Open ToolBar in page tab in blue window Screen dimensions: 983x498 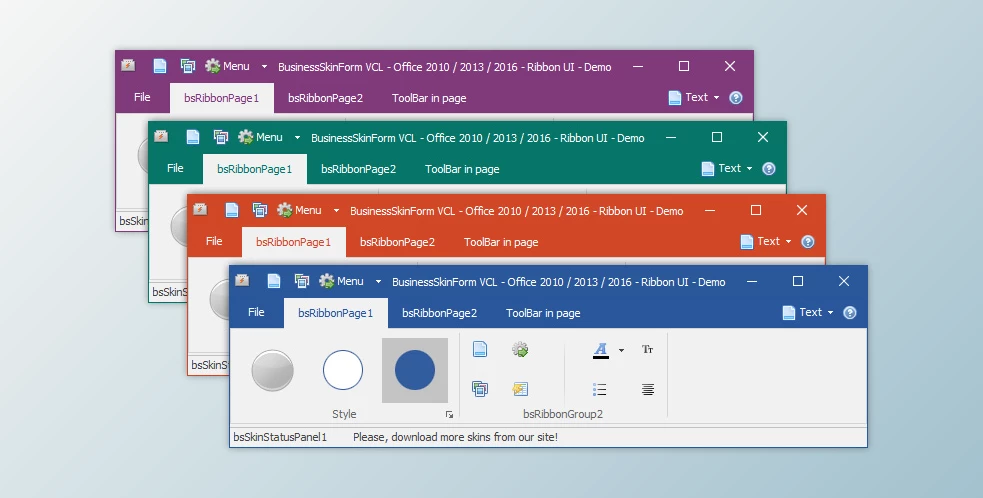543,313
